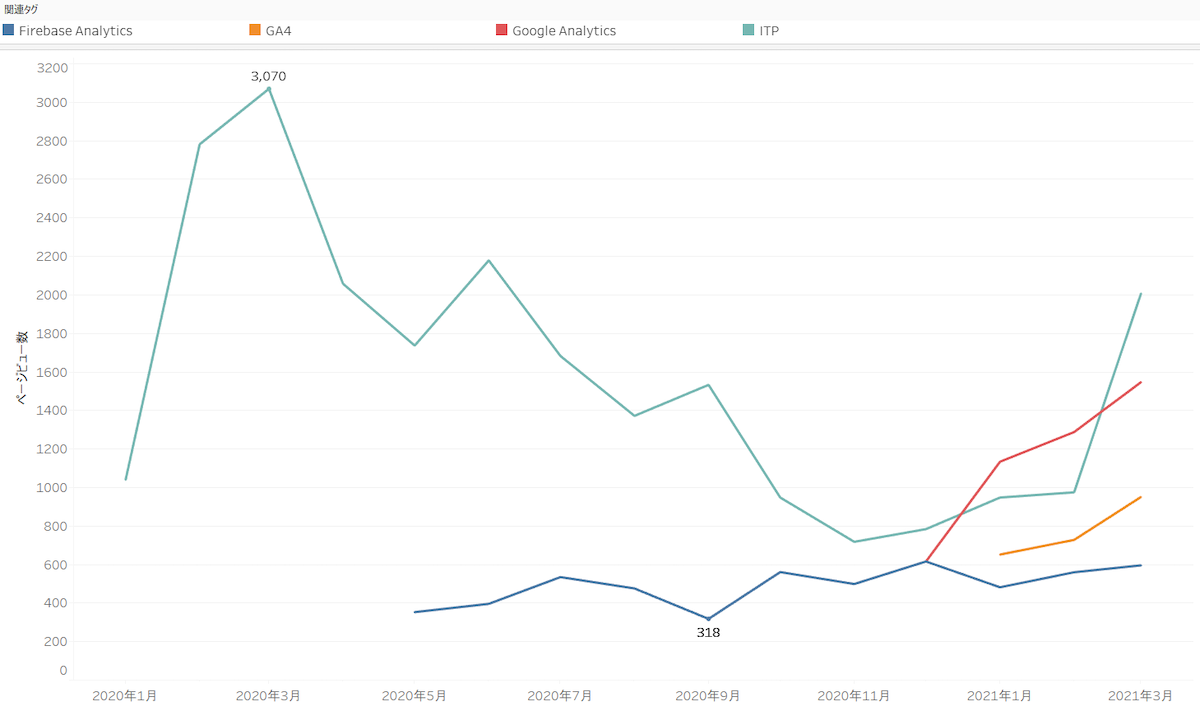This screenshot has height=711, width=1200.
Task: Highlight the ITP legend label text
Action: 769,31
